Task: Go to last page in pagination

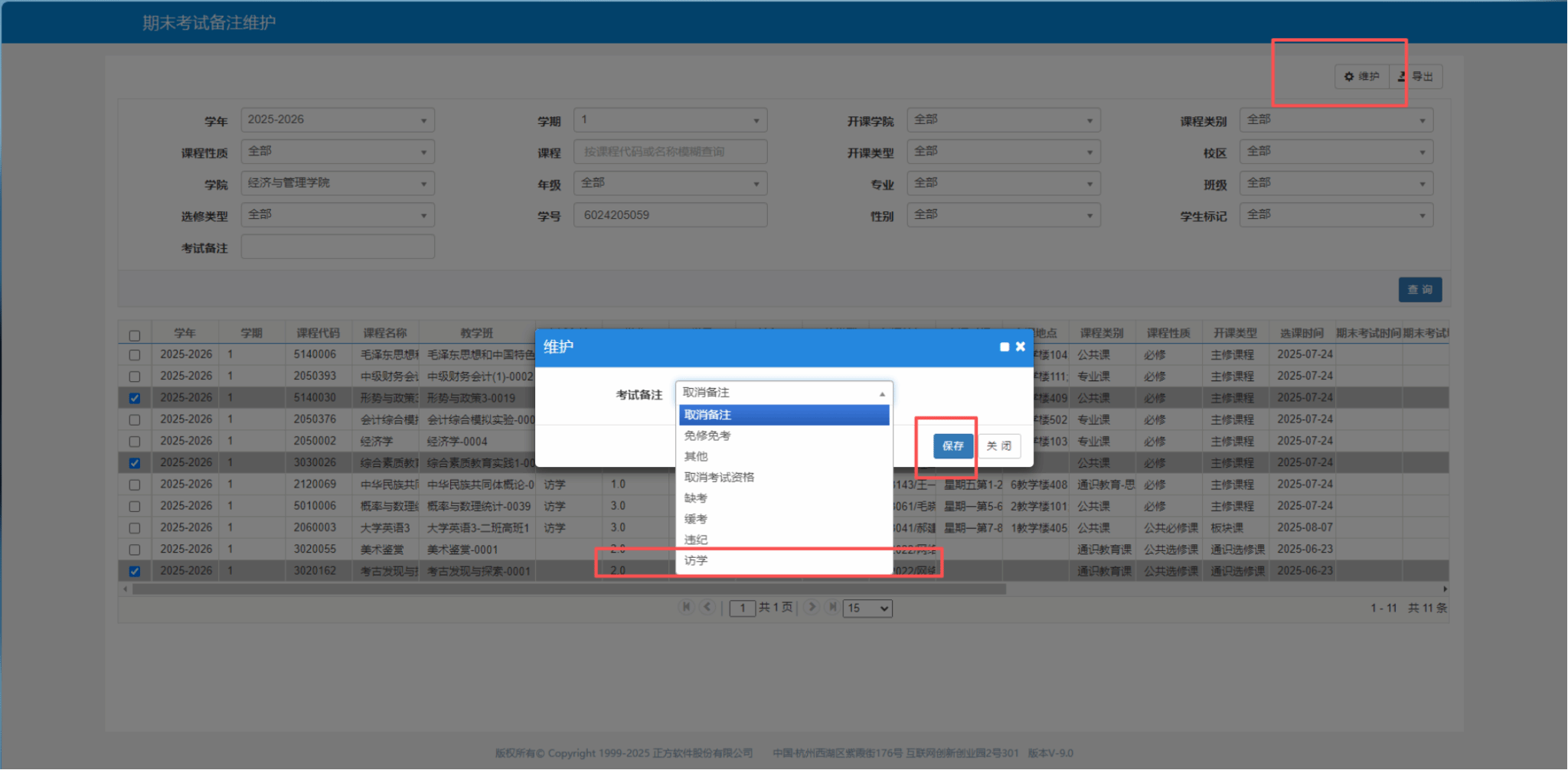Action: tap(832, 607)
